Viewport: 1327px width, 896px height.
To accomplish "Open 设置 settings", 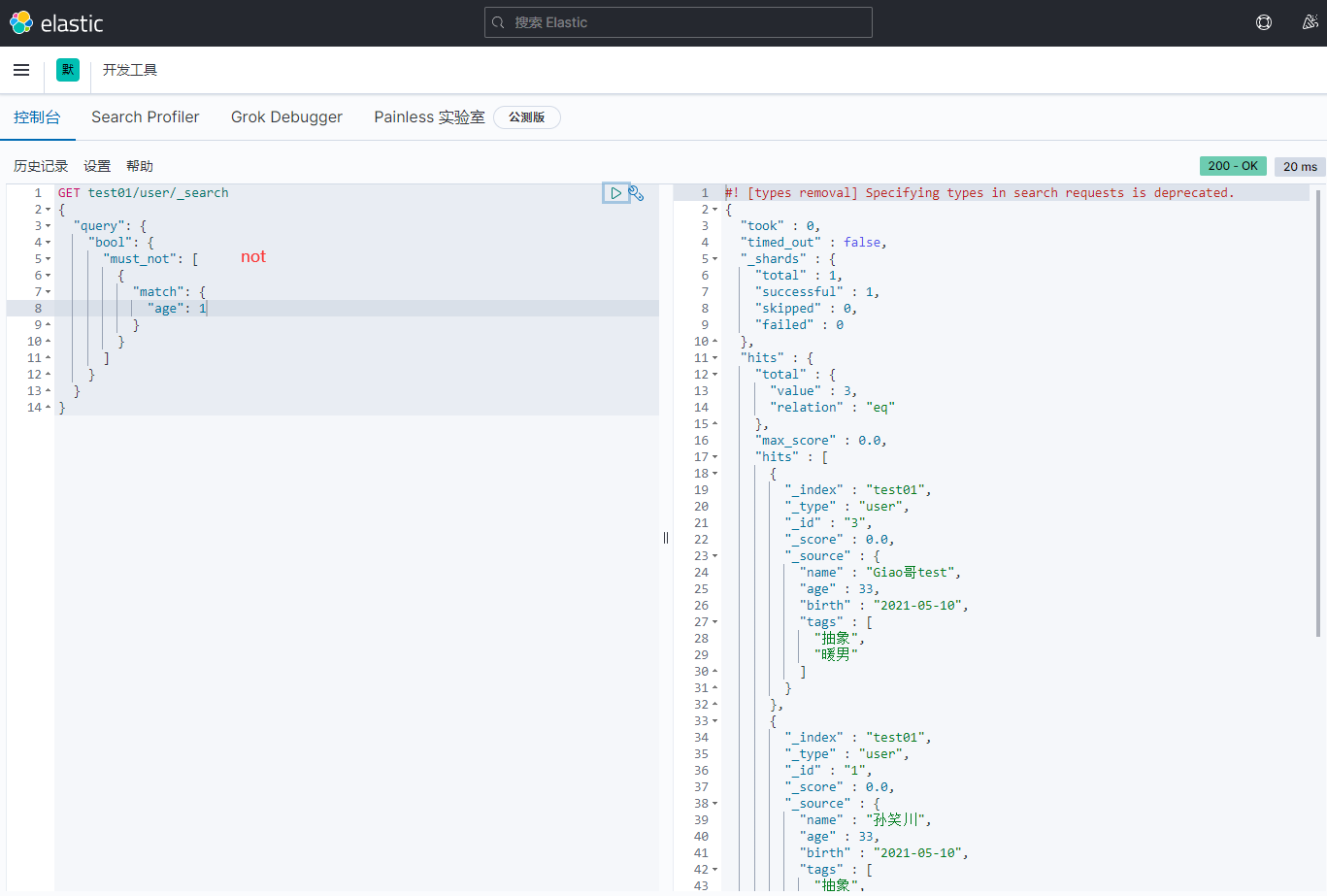I will (97, 166).
